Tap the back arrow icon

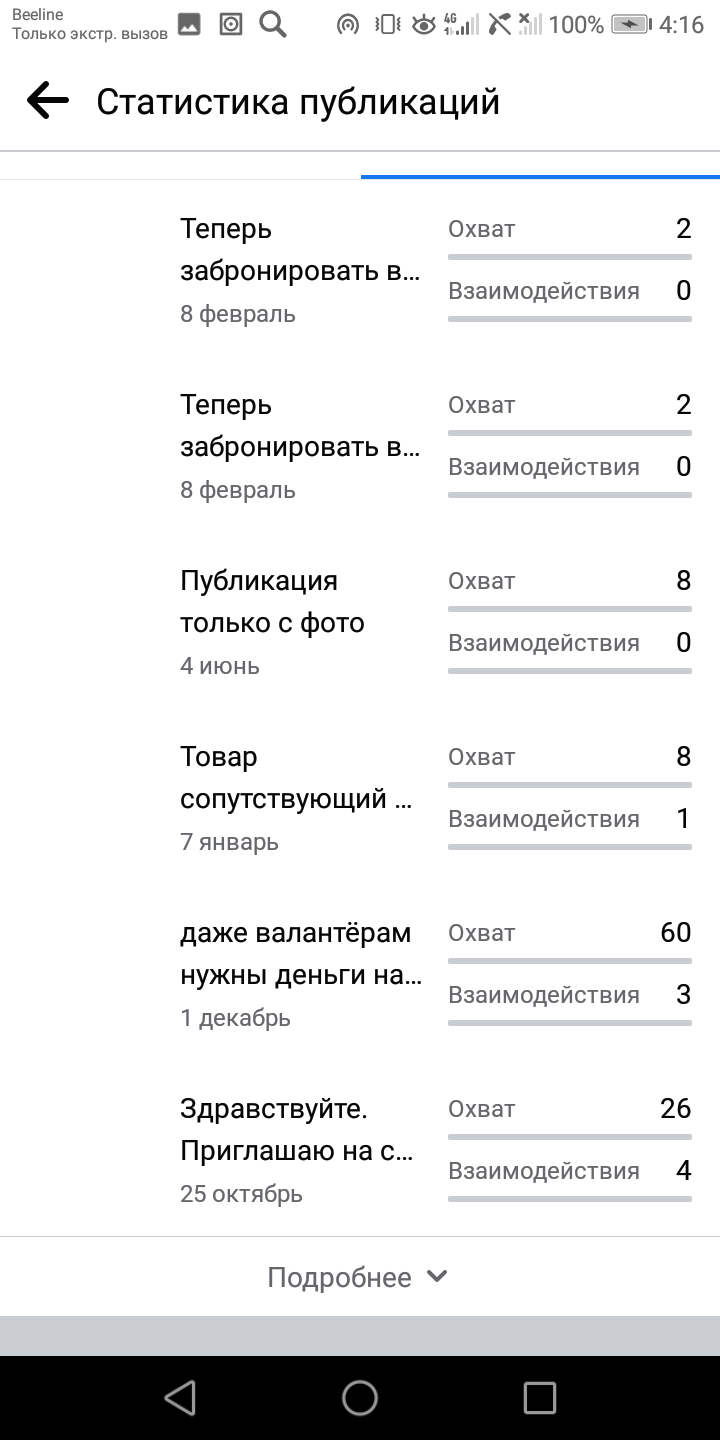click(48, 101)
